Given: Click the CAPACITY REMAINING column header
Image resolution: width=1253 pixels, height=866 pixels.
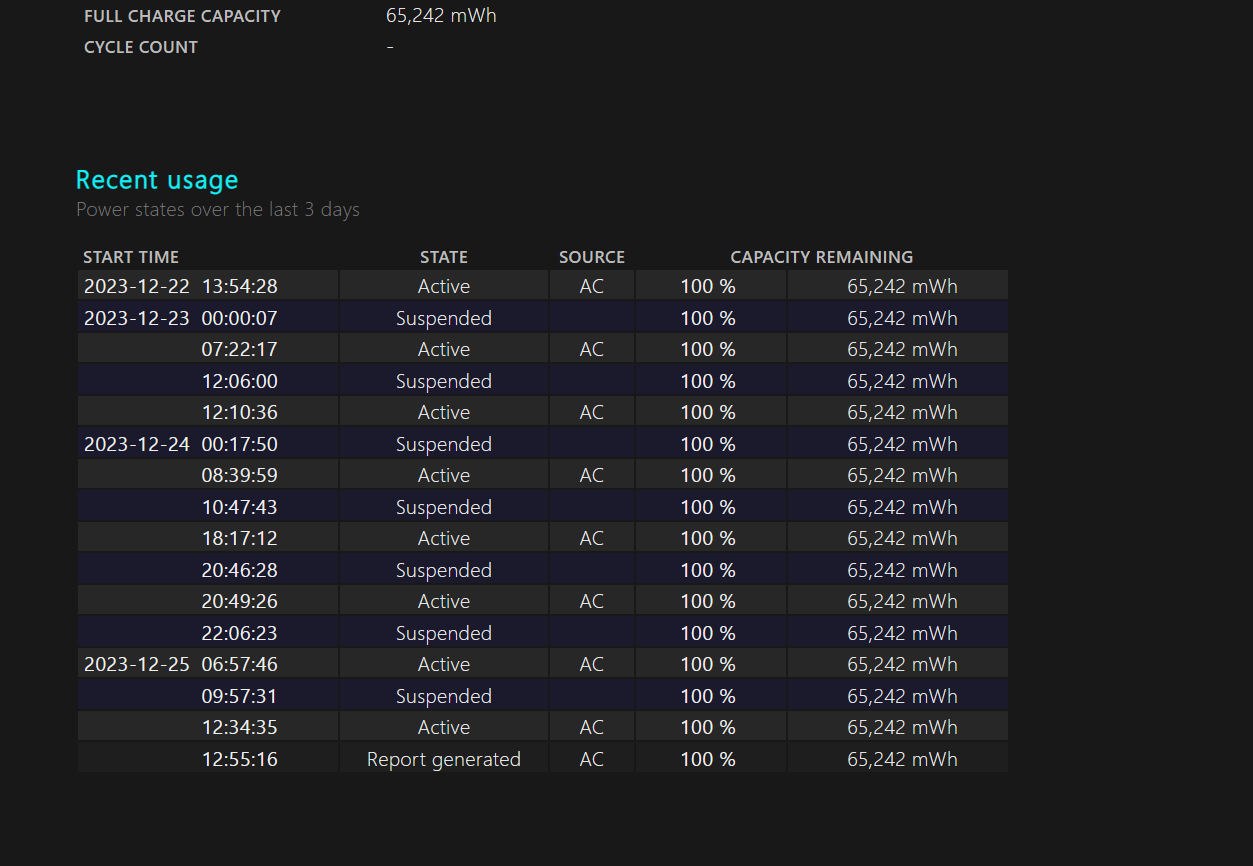Looking at the screenshot, I should (821, 257).
